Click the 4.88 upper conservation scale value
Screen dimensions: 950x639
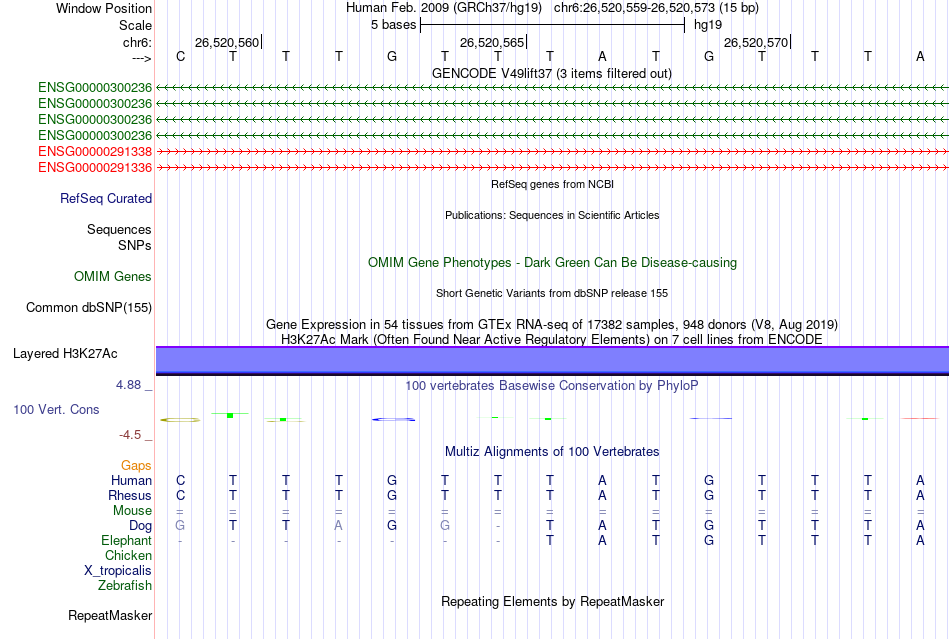pyautogui.click(x=128, y=385)
